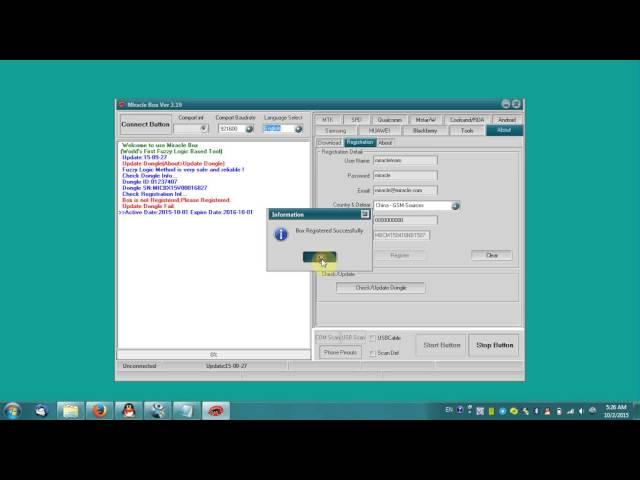Open the Language Select dropdown
The height and width of the screenshot is (480, 640).
[298, 129]
